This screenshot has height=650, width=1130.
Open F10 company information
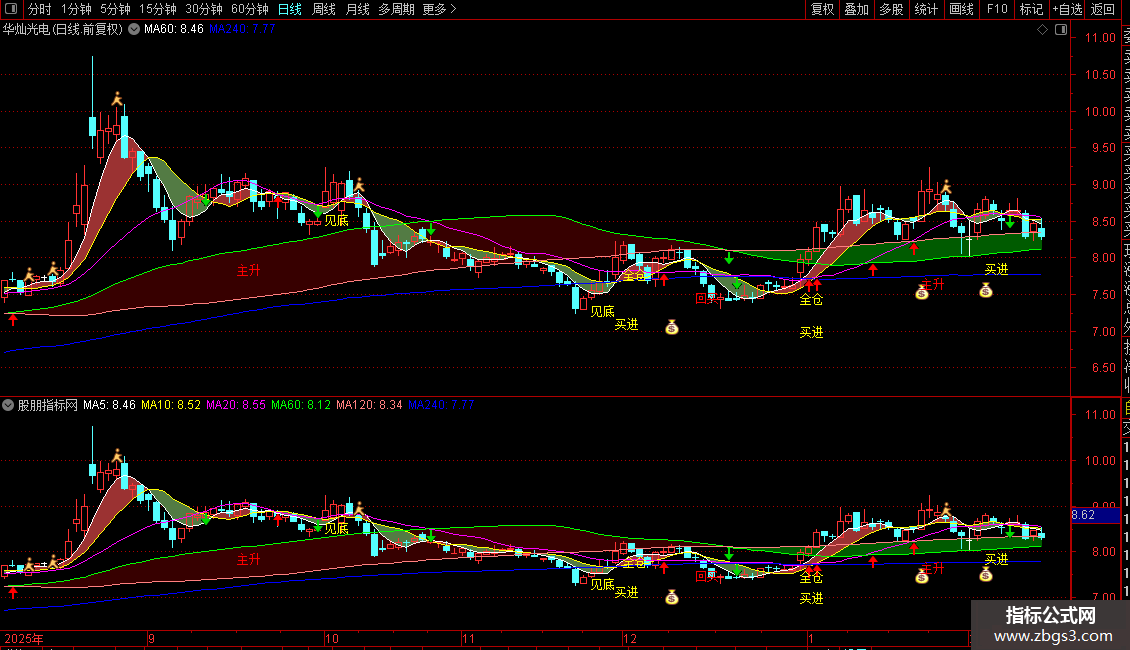997,9
